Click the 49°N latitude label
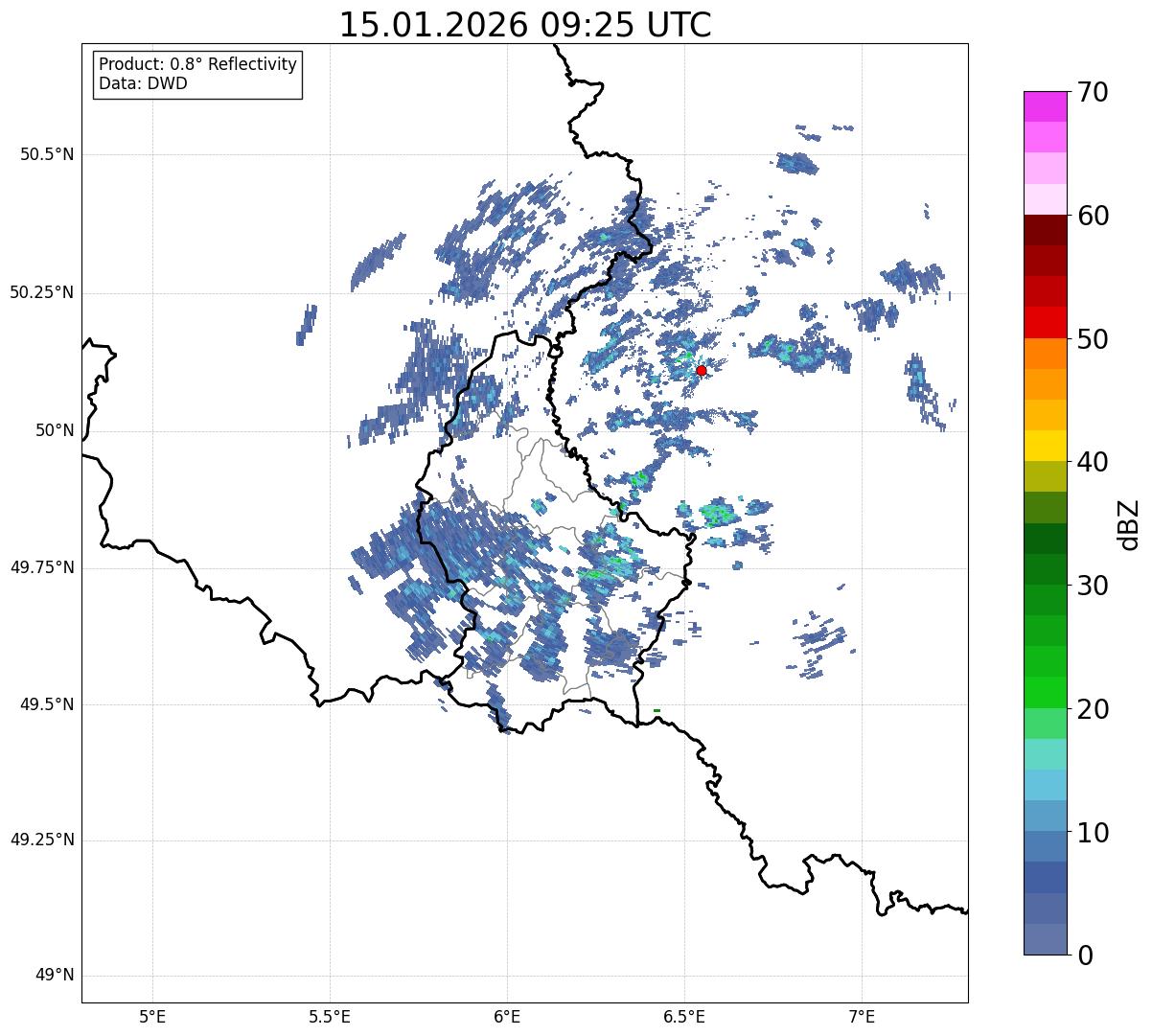Image resolution: width=1152 pixels, height=1036 pixels. tap(55, 976)
